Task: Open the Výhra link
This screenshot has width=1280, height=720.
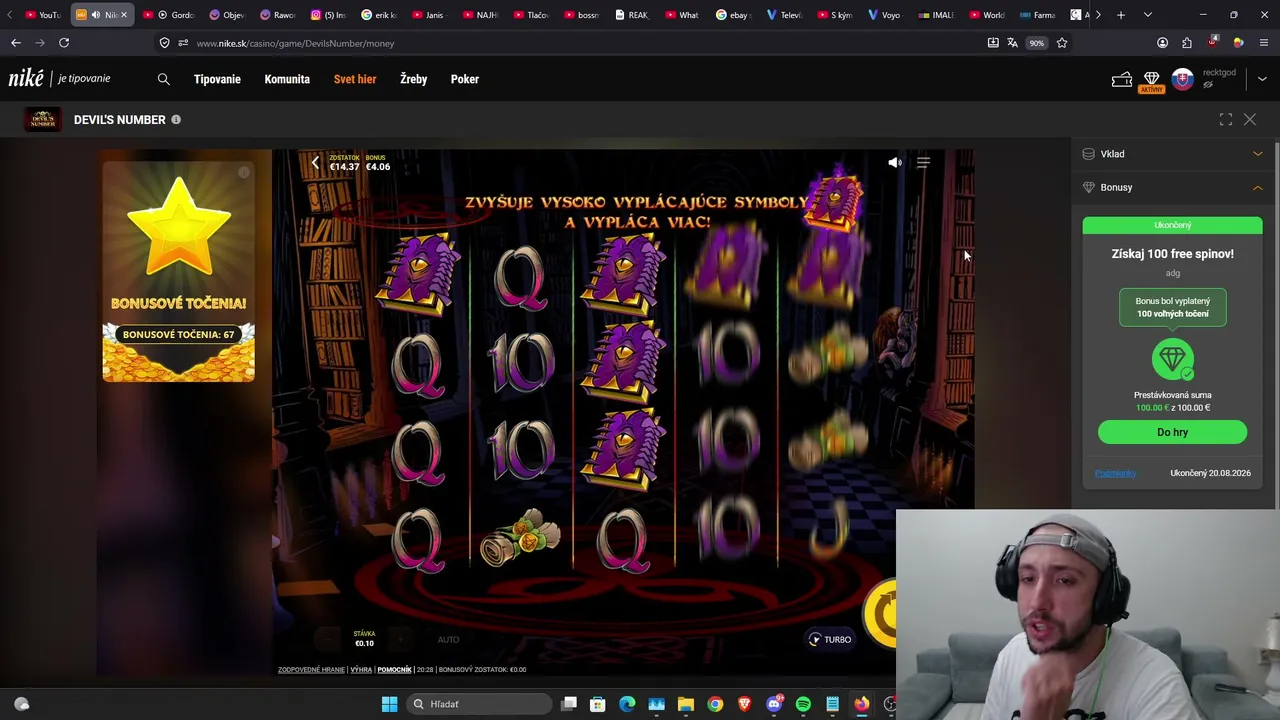Action: (x=361, y=670)
